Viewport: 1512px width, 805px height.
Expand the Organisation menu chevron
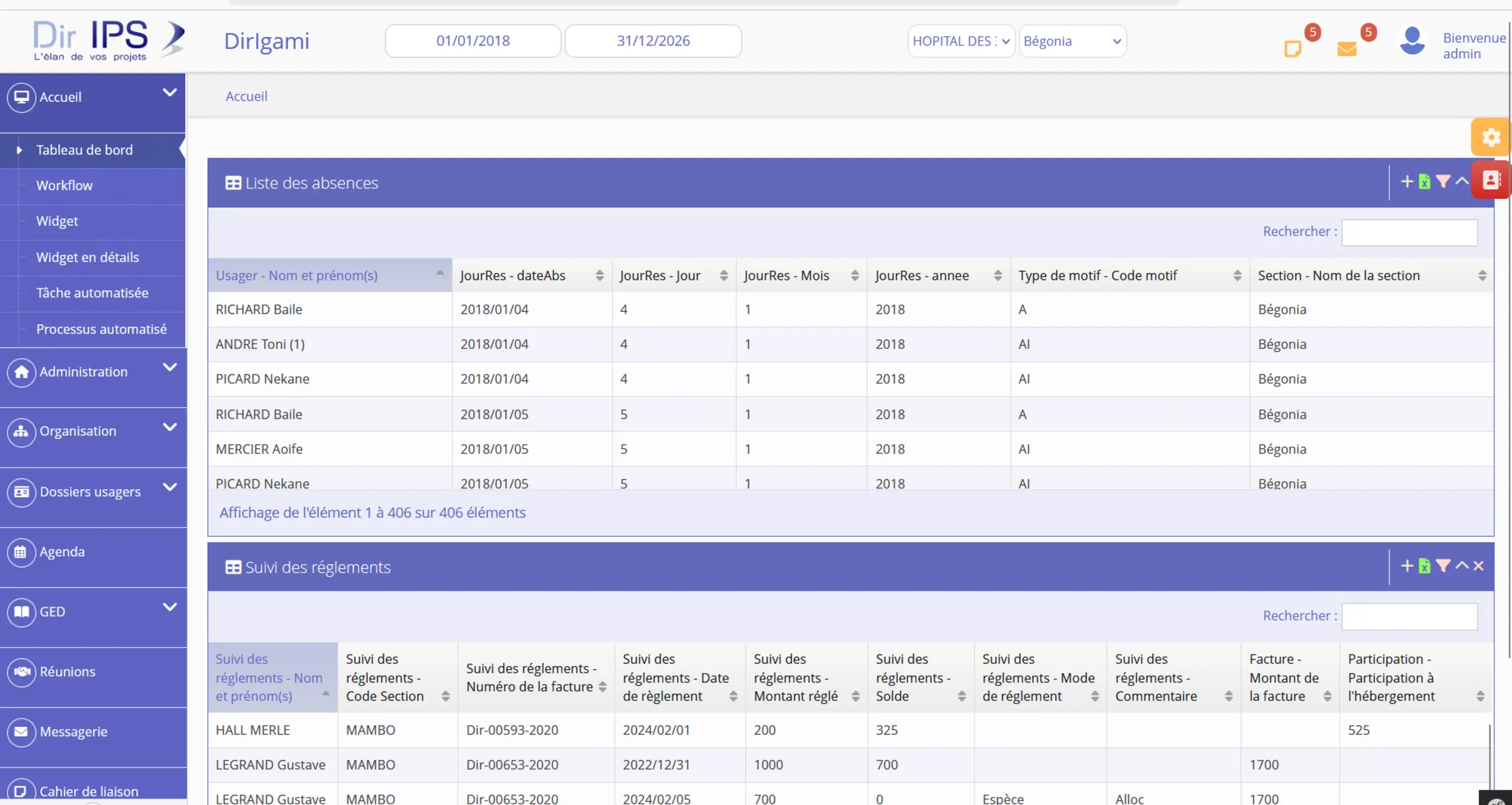[x=169, y=427]
